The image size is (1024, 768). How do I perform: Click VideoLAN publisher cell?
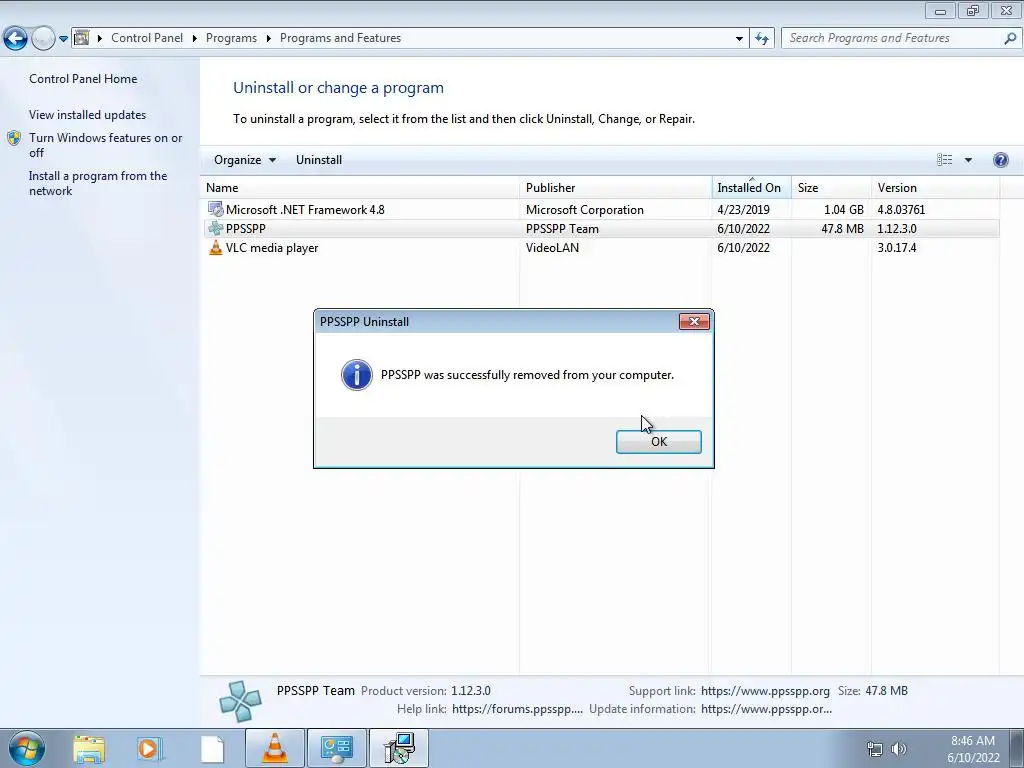click(552, 248)
